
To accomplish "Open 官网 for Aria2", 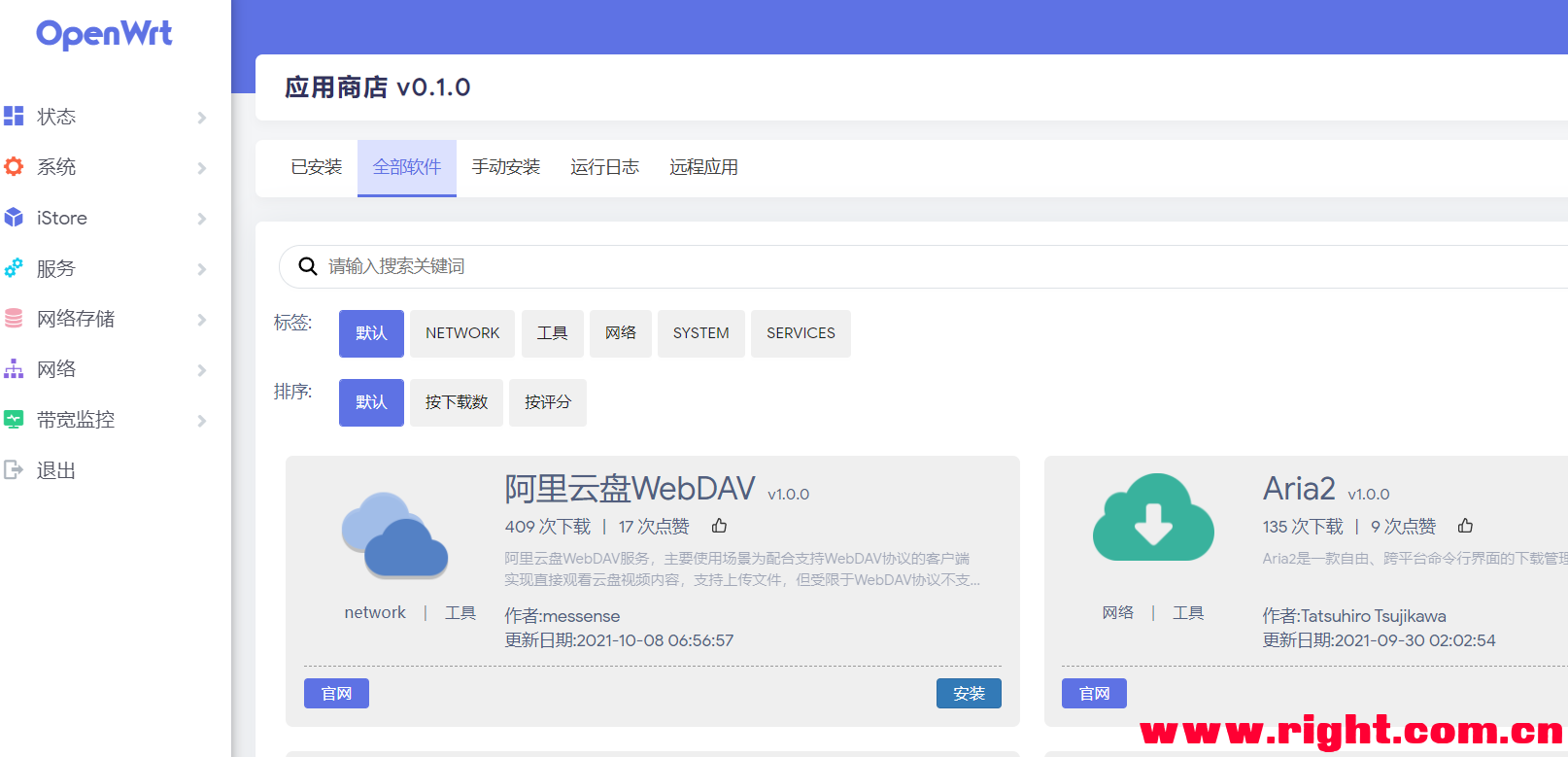I will [x=1094, y=693].
